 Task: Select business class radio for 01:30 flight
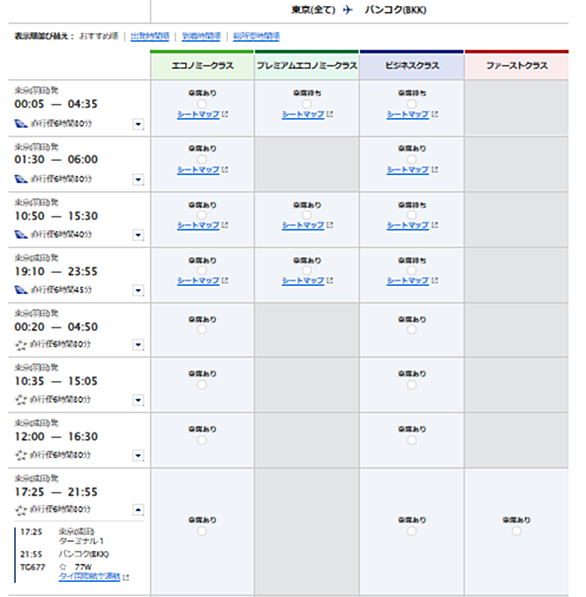point(412,159)
